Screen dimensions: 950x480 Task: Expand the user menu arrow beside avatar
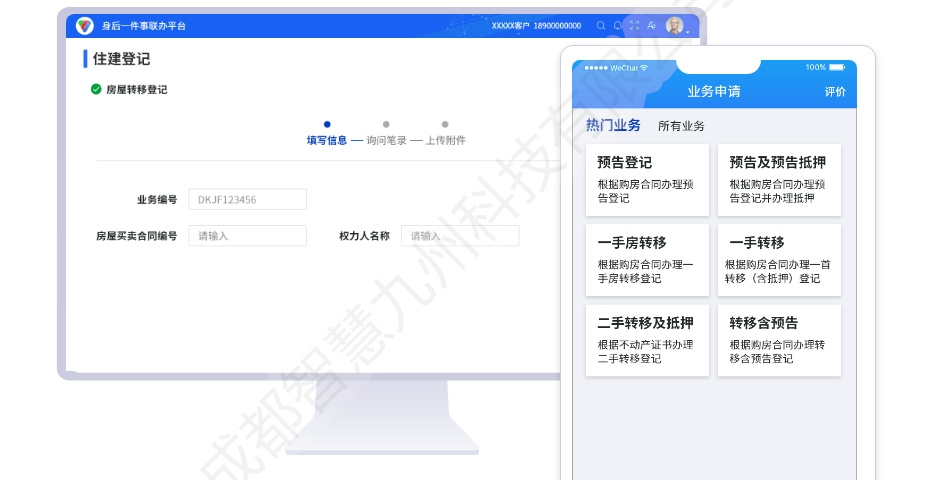tap(688, 32)
